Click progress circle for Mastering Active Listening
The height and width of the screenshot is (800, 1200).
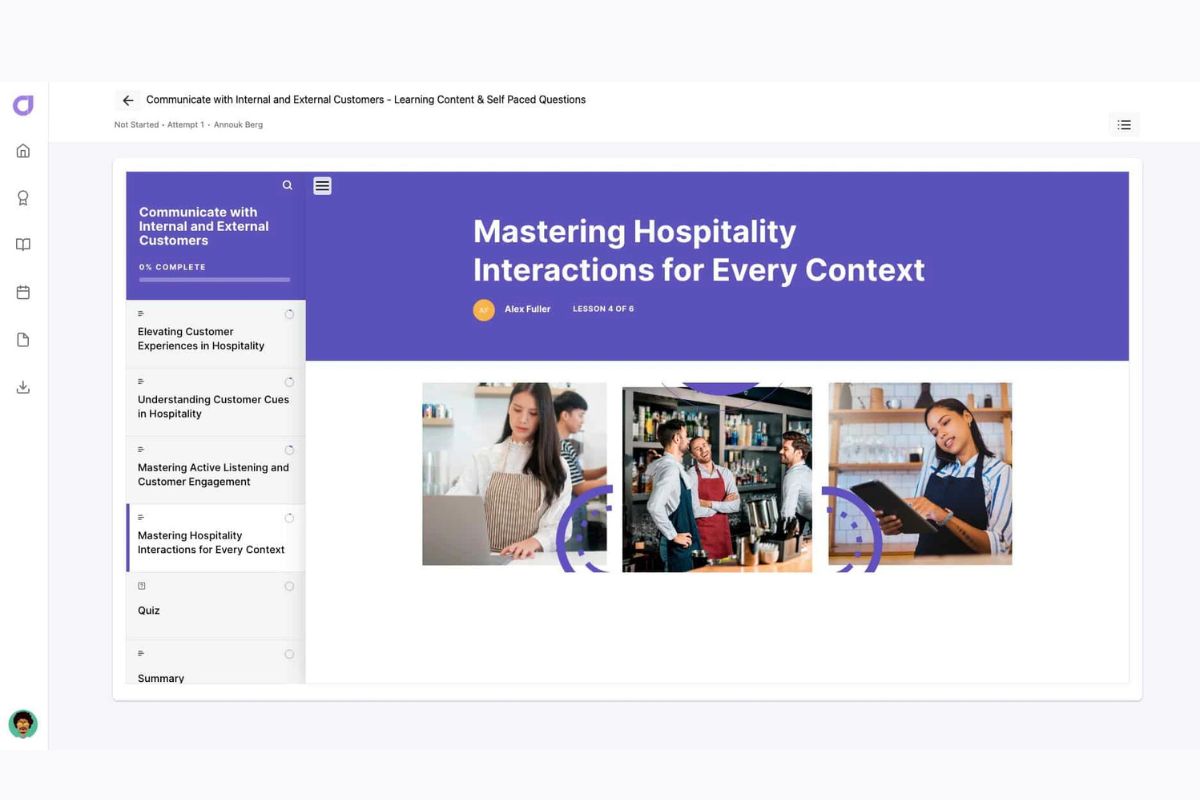tap(289, 450)
